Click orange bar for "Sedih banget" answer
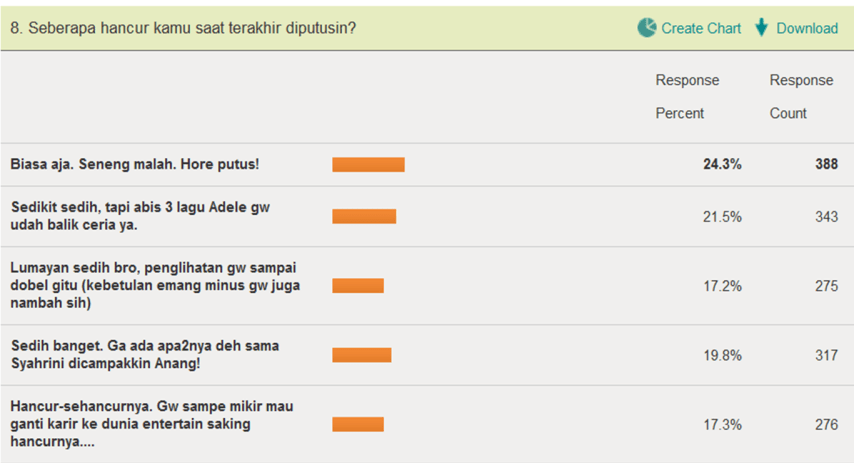This screenshot has height=463, width=854. 362,355
